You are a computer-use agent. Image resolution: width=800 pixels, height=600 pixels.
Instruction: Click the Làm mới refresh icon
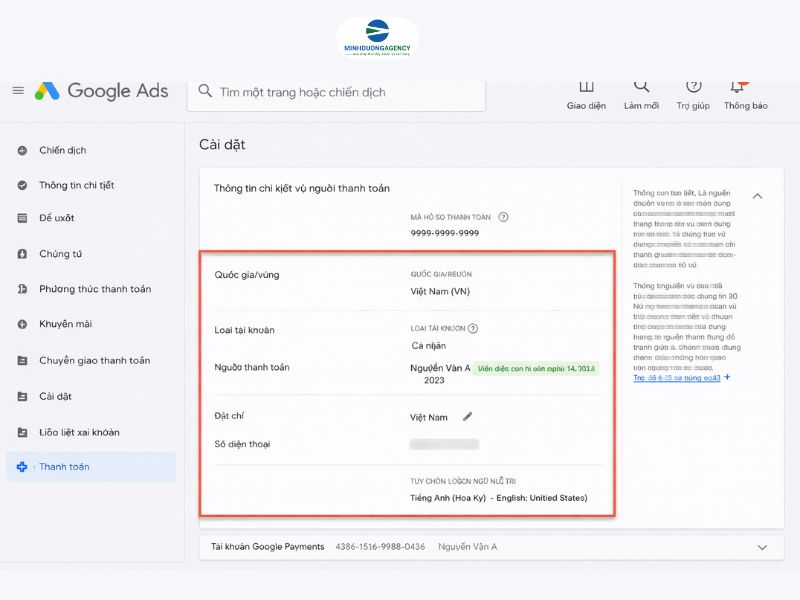tap(641, 89)
